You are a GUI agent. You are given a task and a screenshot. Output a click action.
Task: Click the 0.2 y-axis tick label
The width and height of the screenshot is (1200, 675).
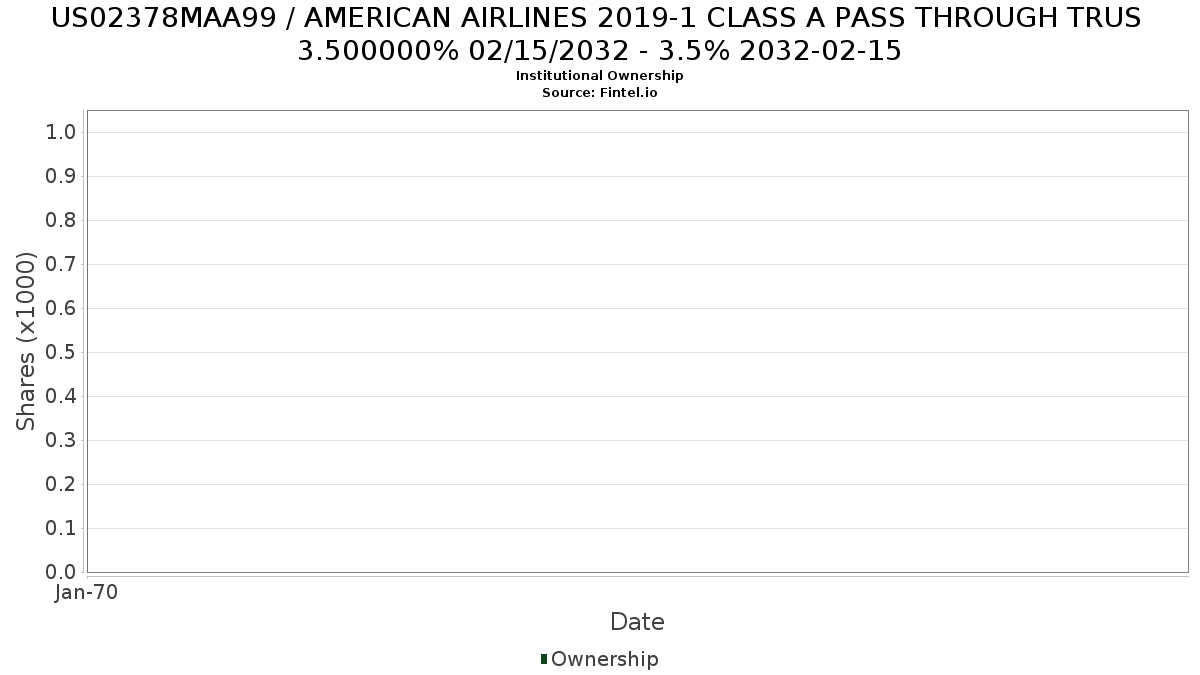click(x=62, y=484)
